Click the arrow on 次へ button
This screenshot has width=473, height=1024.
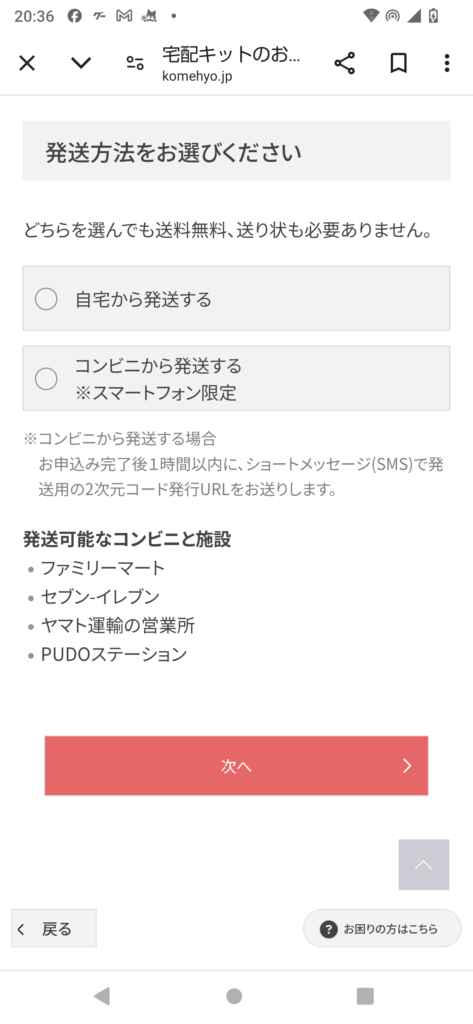pos(407,766)
